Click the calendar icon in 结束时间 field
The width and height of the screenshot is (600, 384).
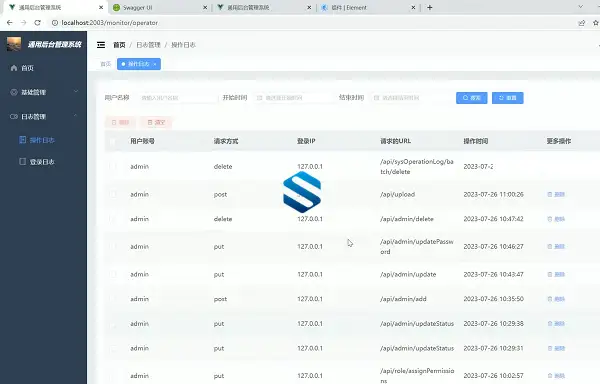tap(376, 98)
